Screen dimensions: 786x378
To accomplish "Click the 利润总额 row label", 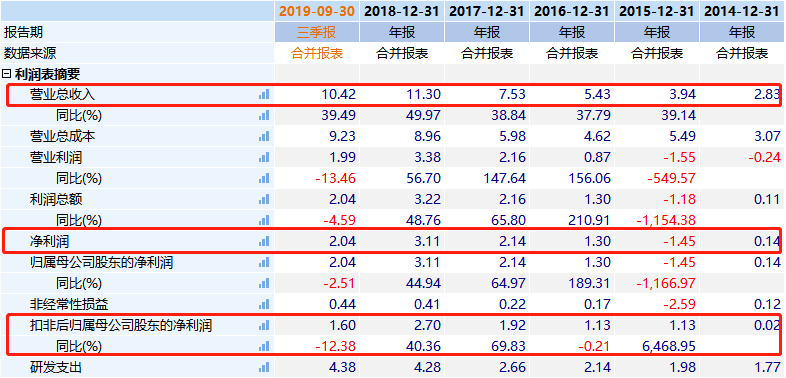I will pyautogui.click(x=56, y=199).
